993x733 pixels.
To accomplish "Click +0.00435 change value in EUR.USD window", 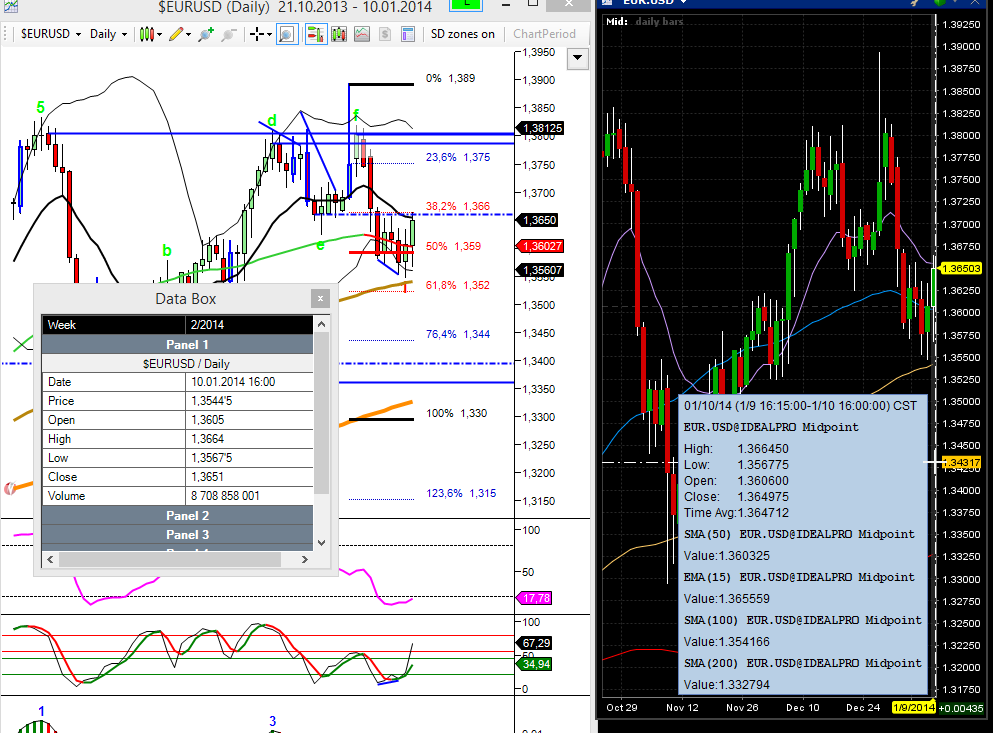I will coord(961,708).
